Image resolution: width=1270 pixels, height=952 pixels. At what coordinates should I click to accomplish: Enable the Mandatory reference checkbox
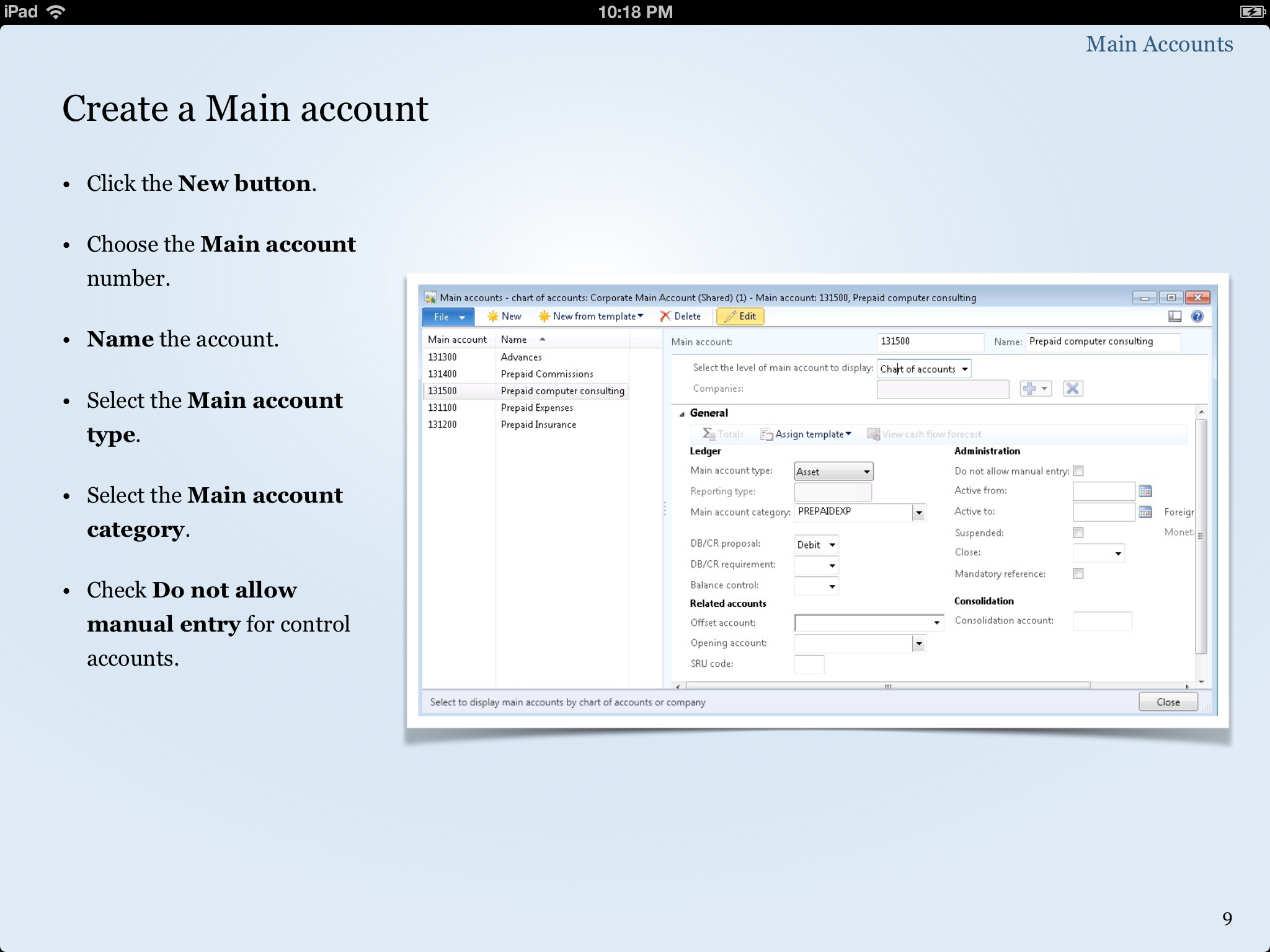pyautogui.click(x=1078, y=574)
